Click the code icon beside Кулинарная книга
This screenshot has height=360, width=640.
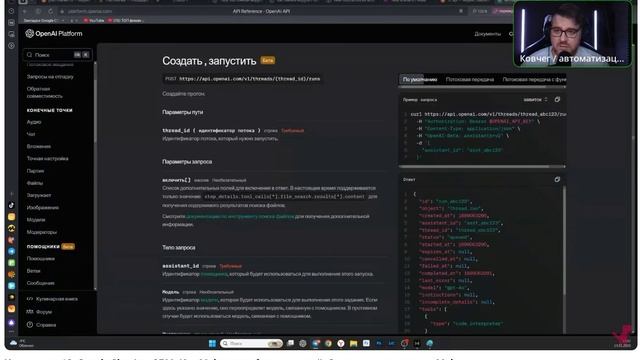tap(30, 299)
